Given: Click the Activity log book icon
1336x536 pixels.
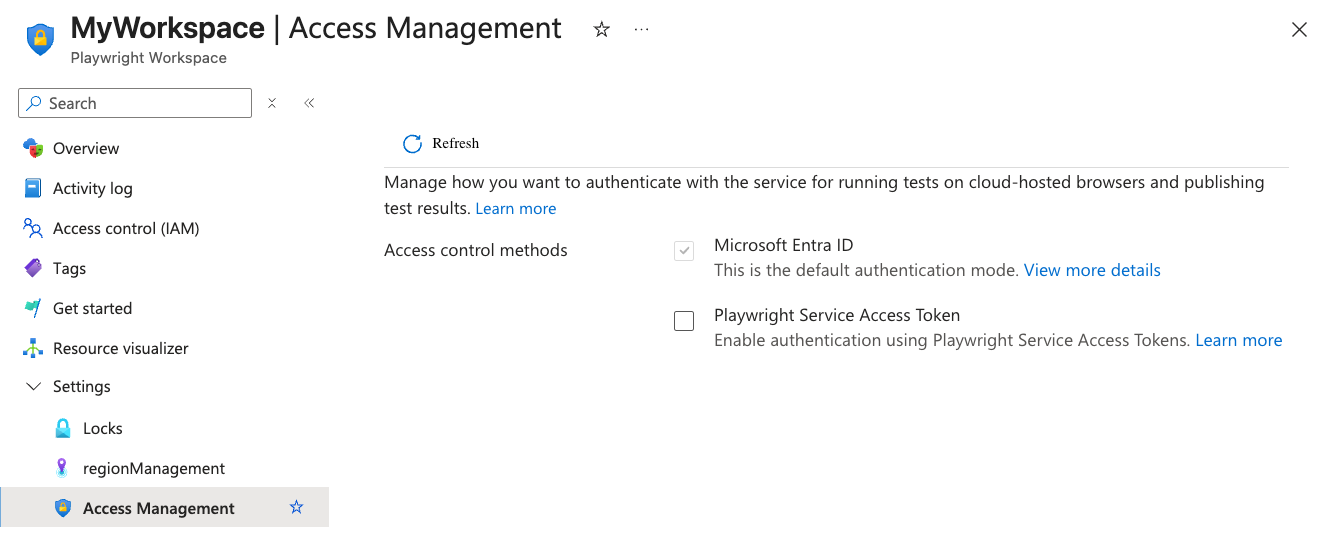Looking at the screenshot, I should 33,188.
